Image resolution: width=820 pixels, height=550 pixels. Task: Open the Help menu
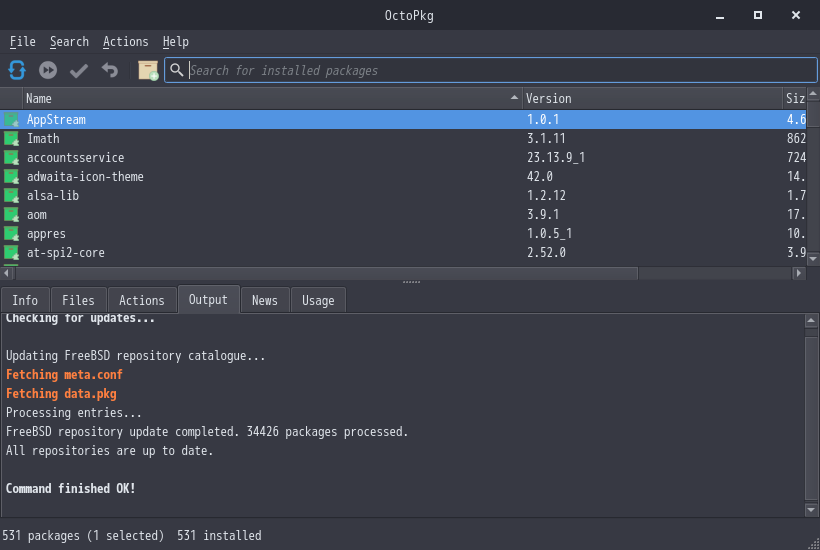point(176,42)
